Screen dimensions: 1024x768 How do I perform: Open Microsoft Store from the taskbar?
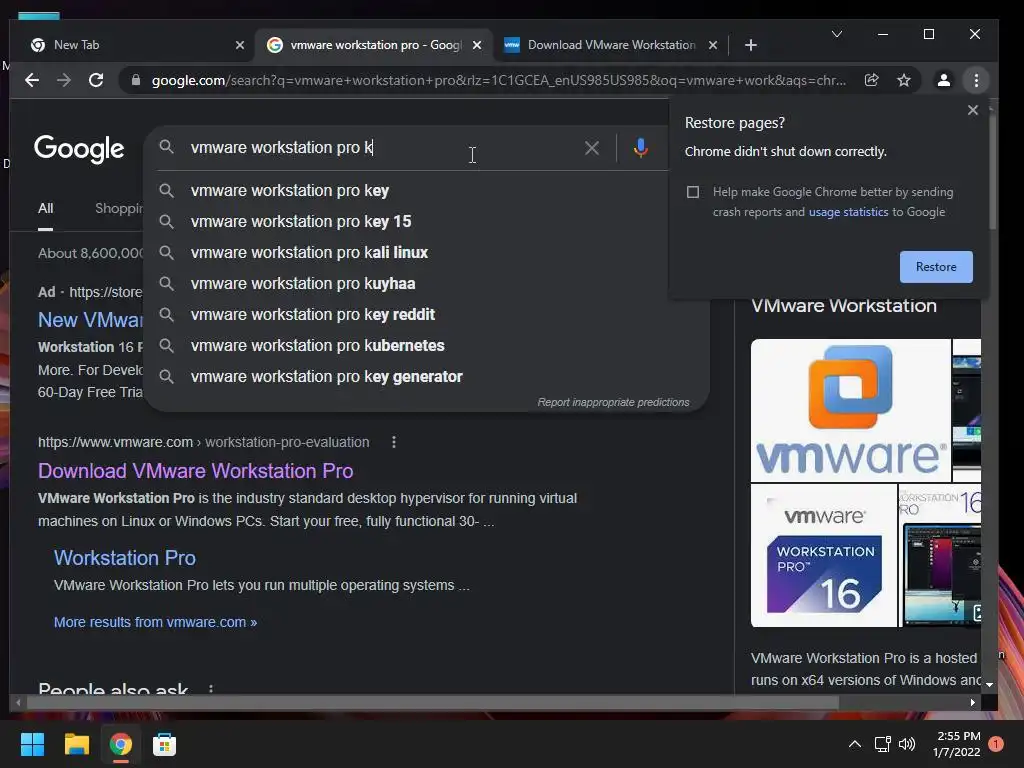click(x=165, y=744)
